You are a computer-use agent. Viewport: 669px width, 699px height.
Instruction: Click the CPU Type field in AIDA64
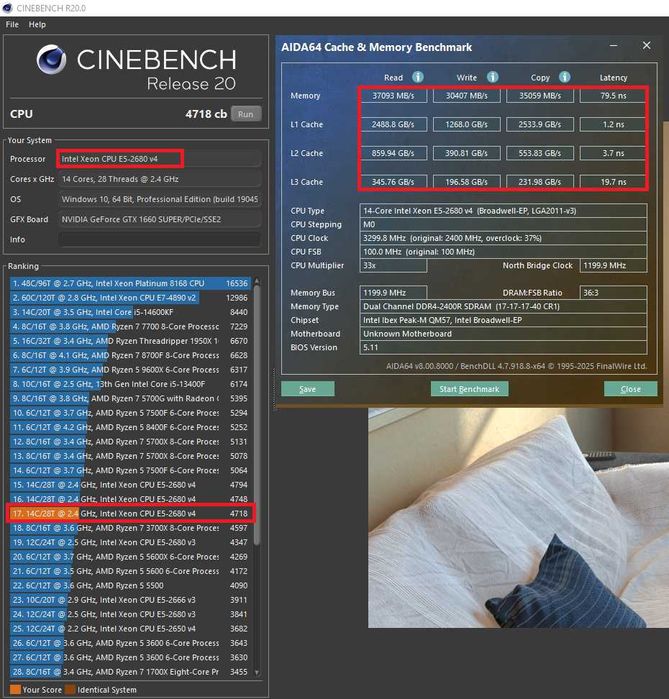503,211
